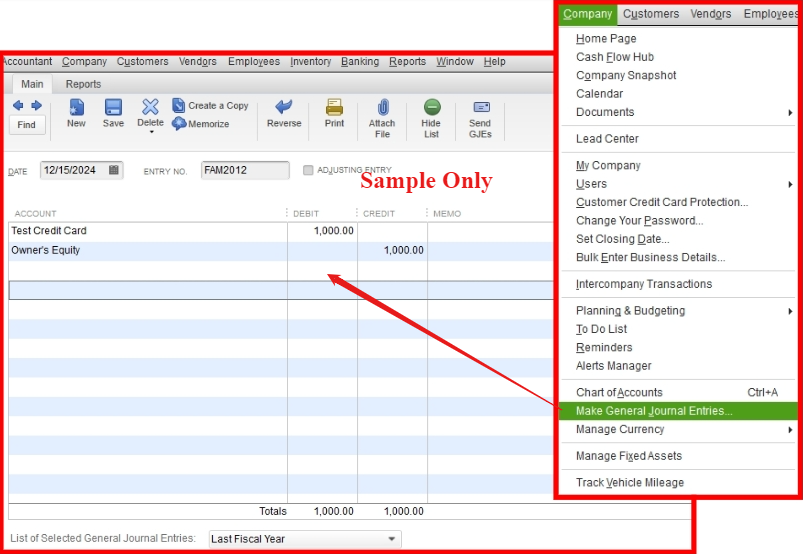Open Last Fiscal Year dropdown

coord(305,539)
